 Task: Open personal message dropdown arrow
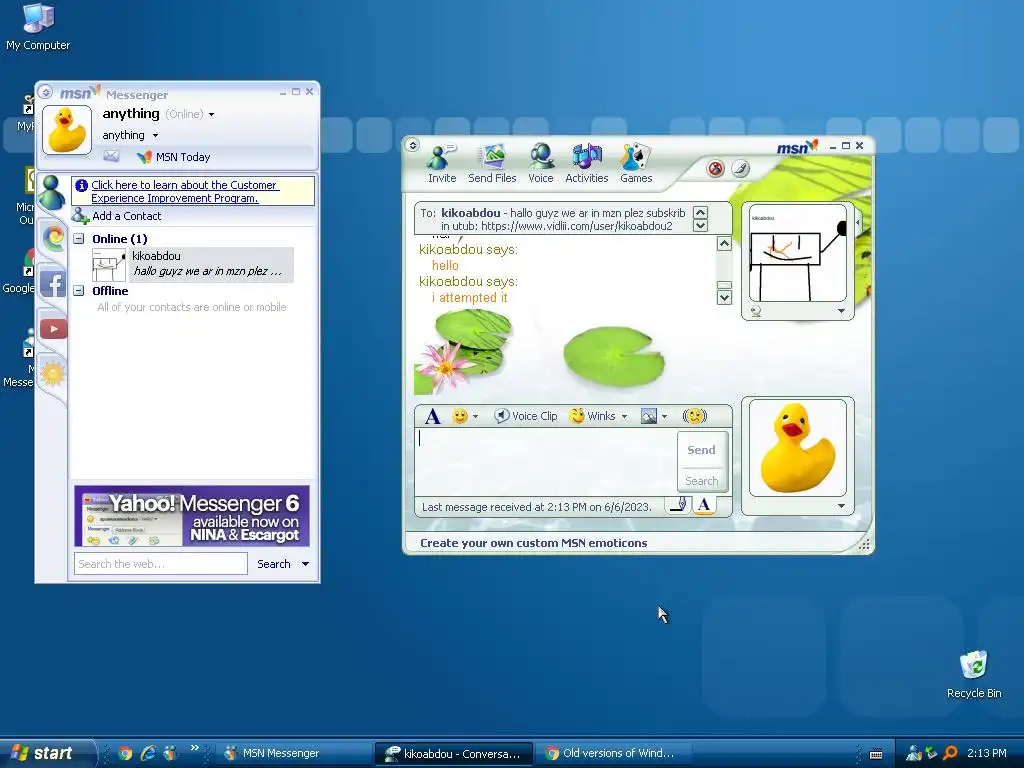coord(155,136)
